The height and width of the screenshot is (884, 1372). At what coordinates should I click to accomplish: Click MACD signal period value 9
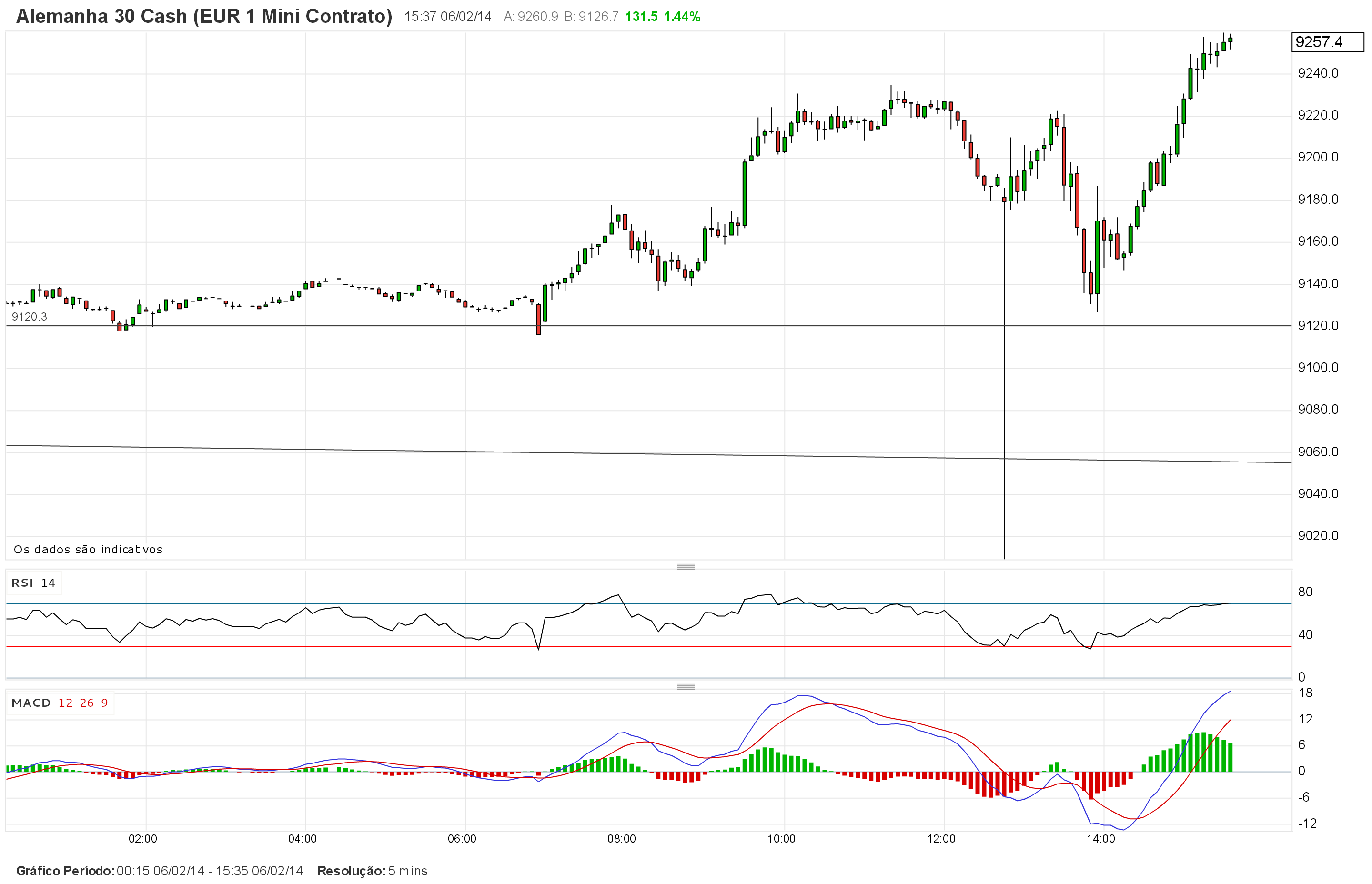tap(104, 703)
